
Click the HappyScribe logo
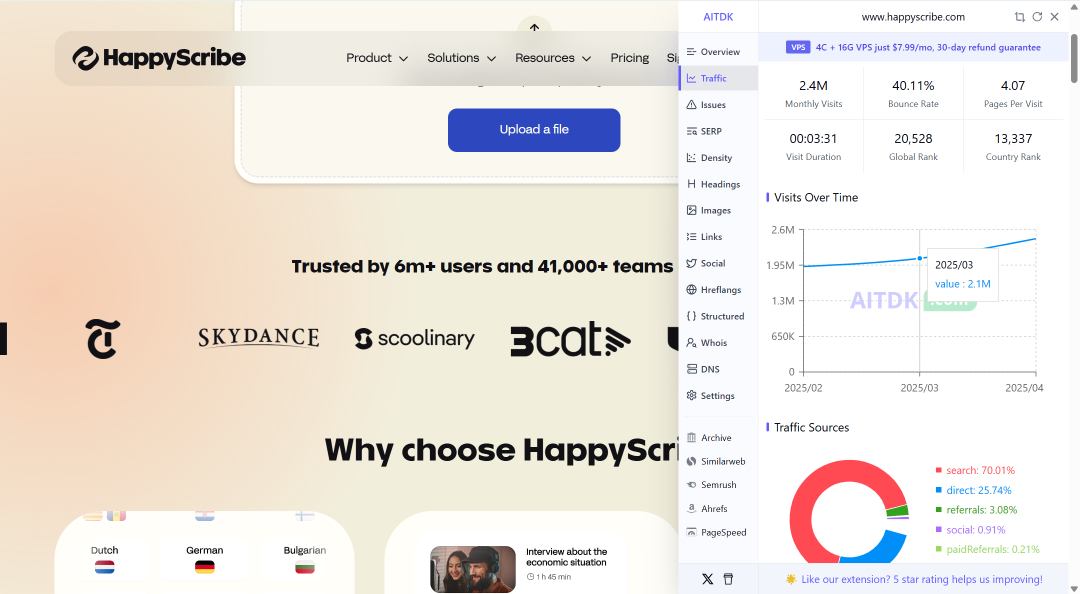[159, 58]
